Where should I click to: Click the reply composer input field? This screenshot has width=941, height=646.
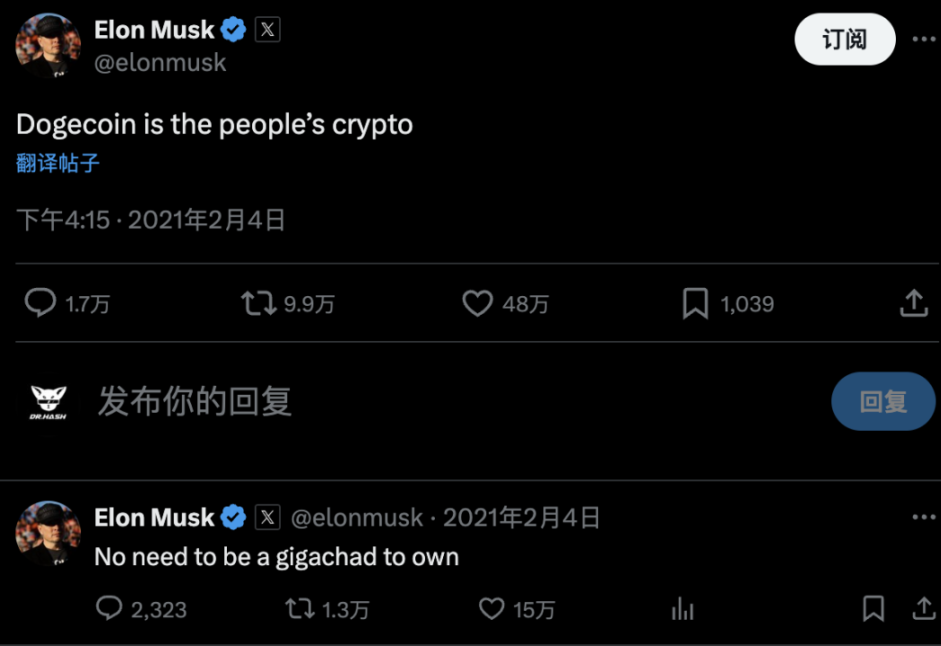pos(195,401)
